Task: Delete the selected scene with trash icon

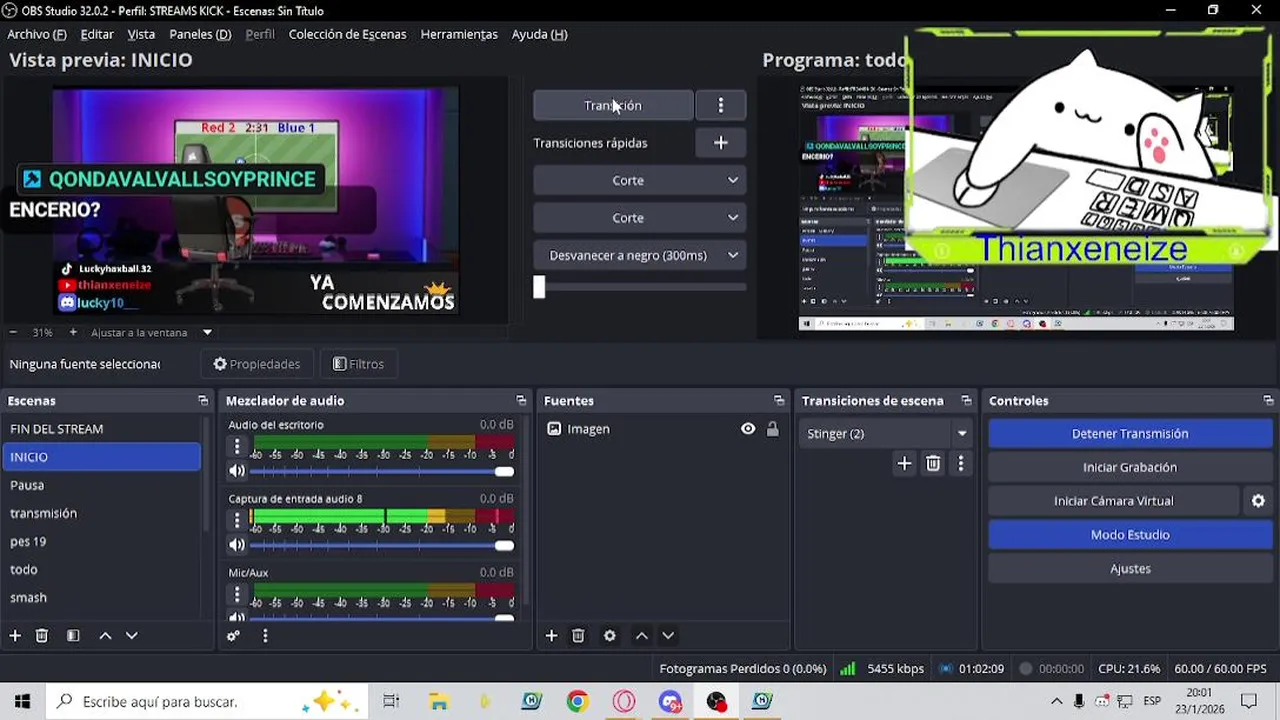Action: point(42,636)
